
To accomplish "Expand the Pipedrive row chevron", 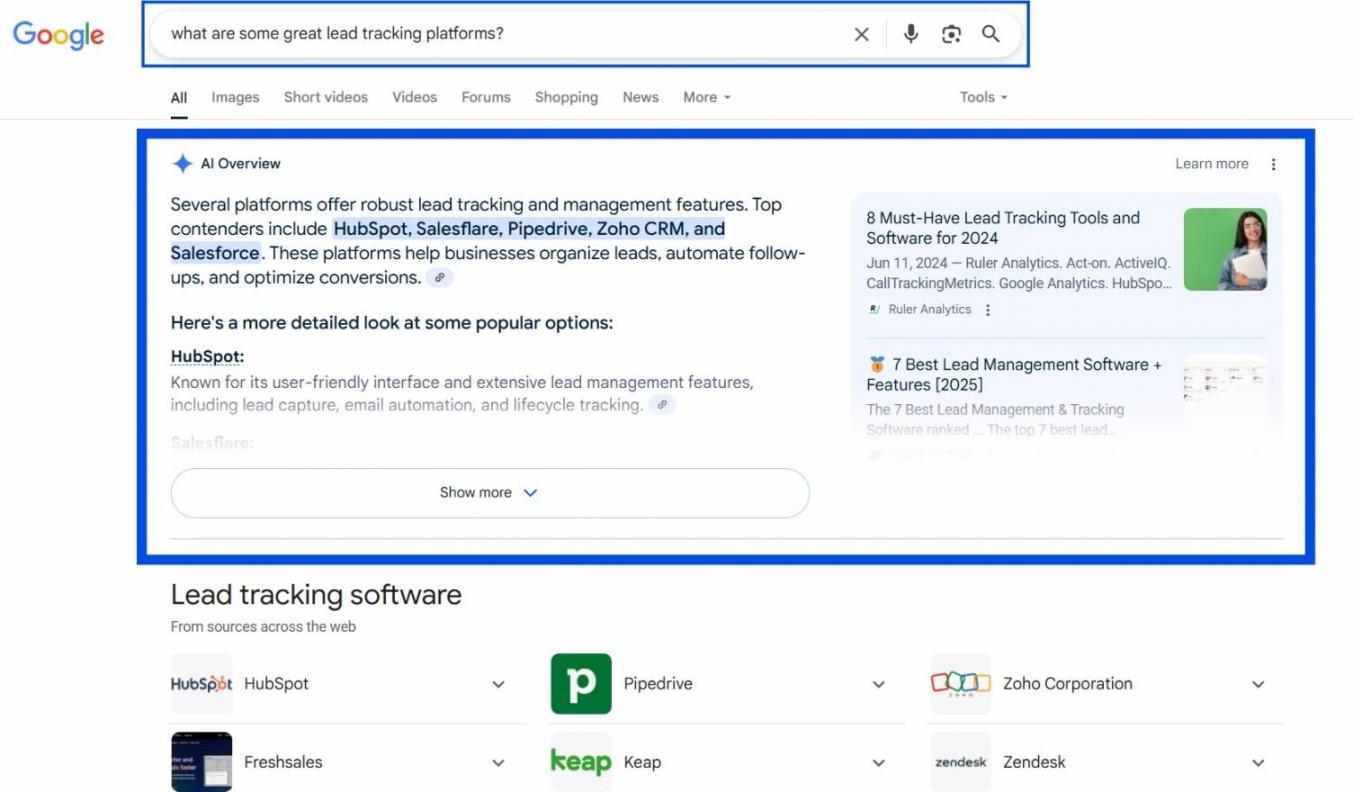I will [878, 684].
